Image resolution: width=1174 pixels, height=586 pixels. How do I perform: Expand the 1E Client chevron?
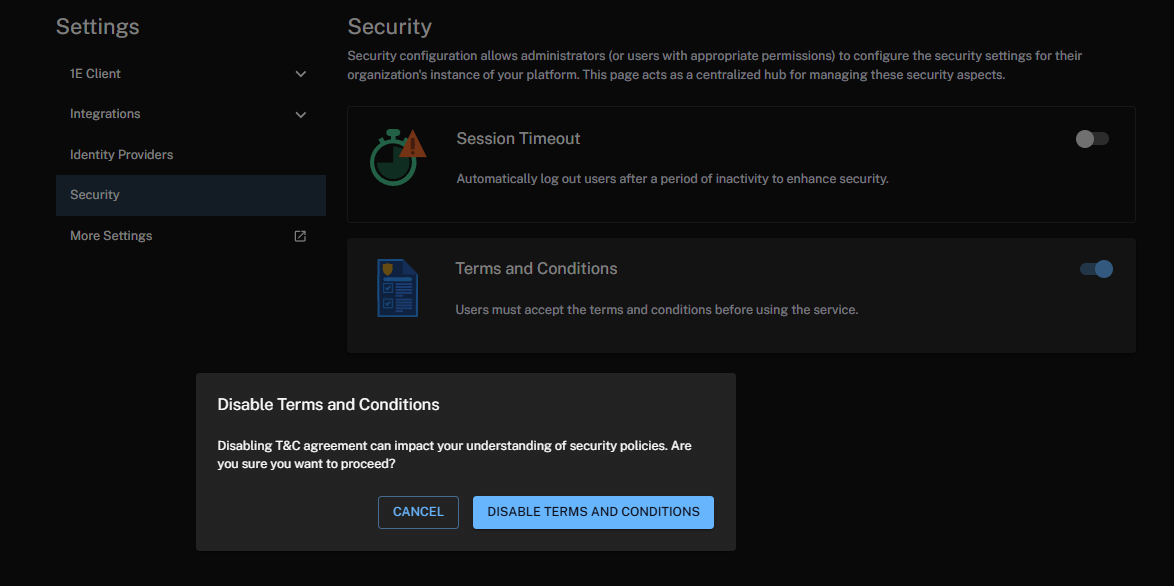point(300,74)
